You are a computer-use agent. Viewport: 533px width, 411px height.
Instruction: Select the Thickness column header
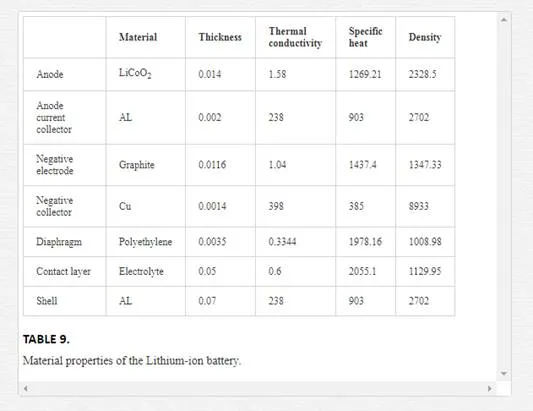coord(220,37)
